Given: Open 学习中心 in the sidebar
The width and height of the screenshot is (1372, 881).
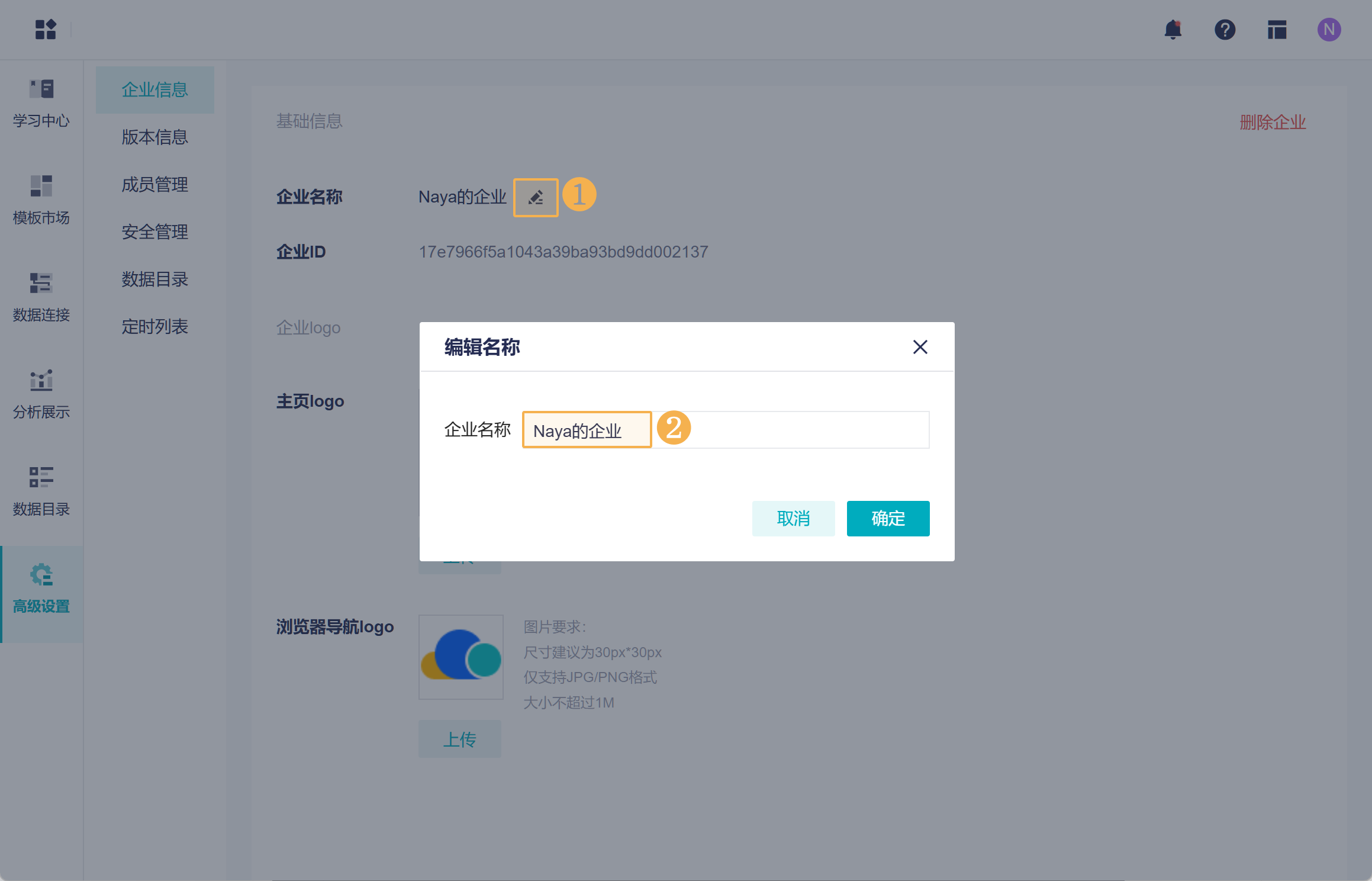Looking at the screenshot, I should [41, 104].
